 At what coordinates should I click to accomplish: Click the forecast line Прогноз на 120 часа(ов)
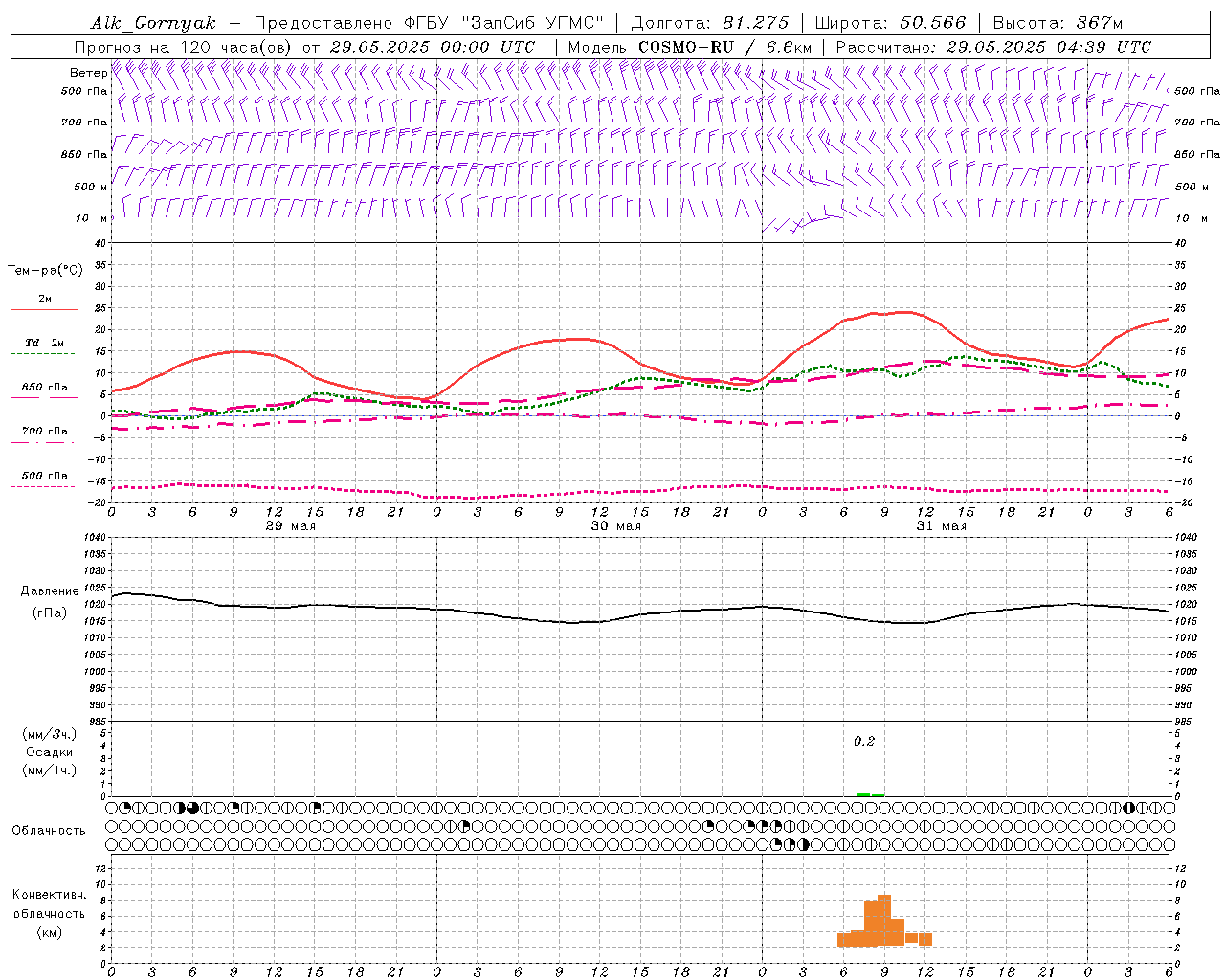[184, 47]
